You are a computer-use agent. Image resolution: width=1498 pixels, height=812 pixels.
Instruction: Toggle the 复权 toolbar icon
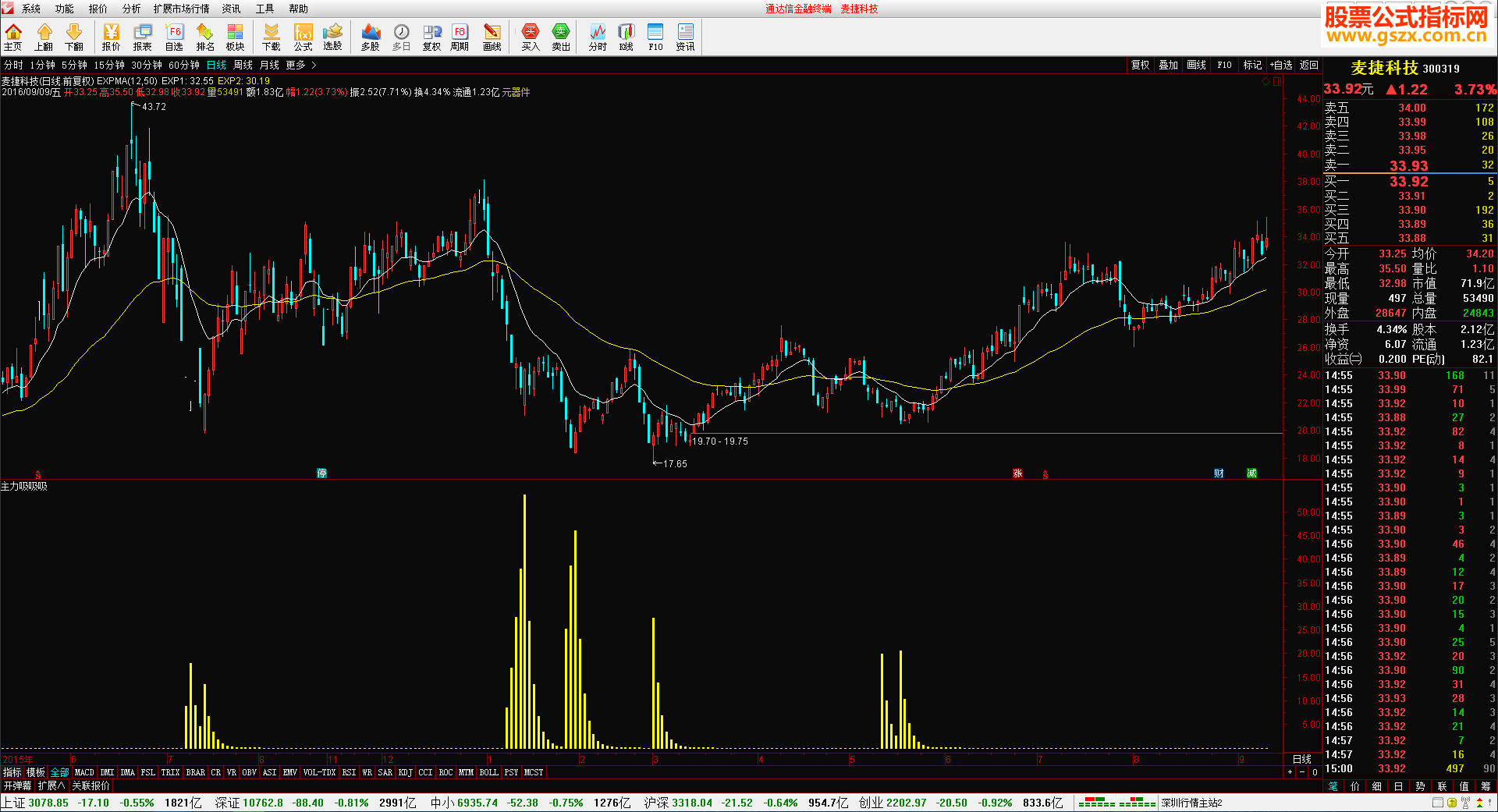tap(431, 37)
